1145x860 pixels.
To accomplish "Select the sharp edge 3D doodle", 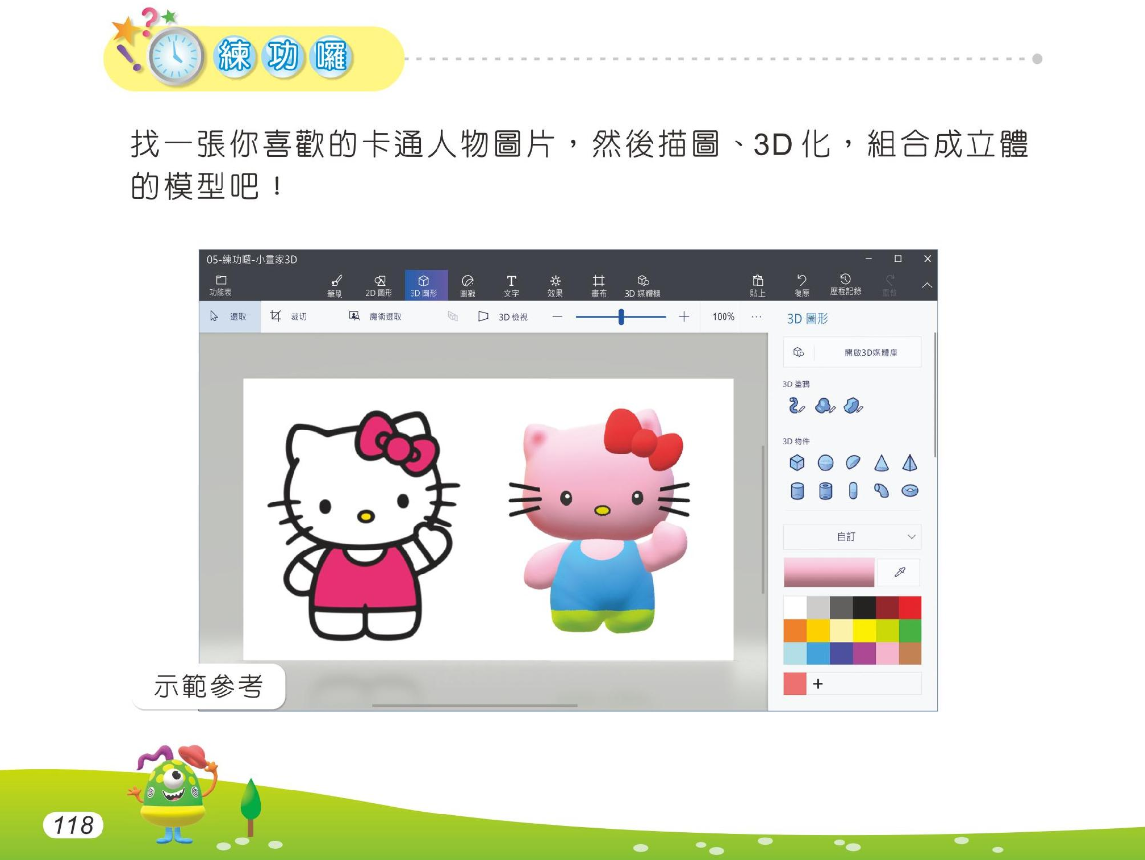I will point(853,405).
